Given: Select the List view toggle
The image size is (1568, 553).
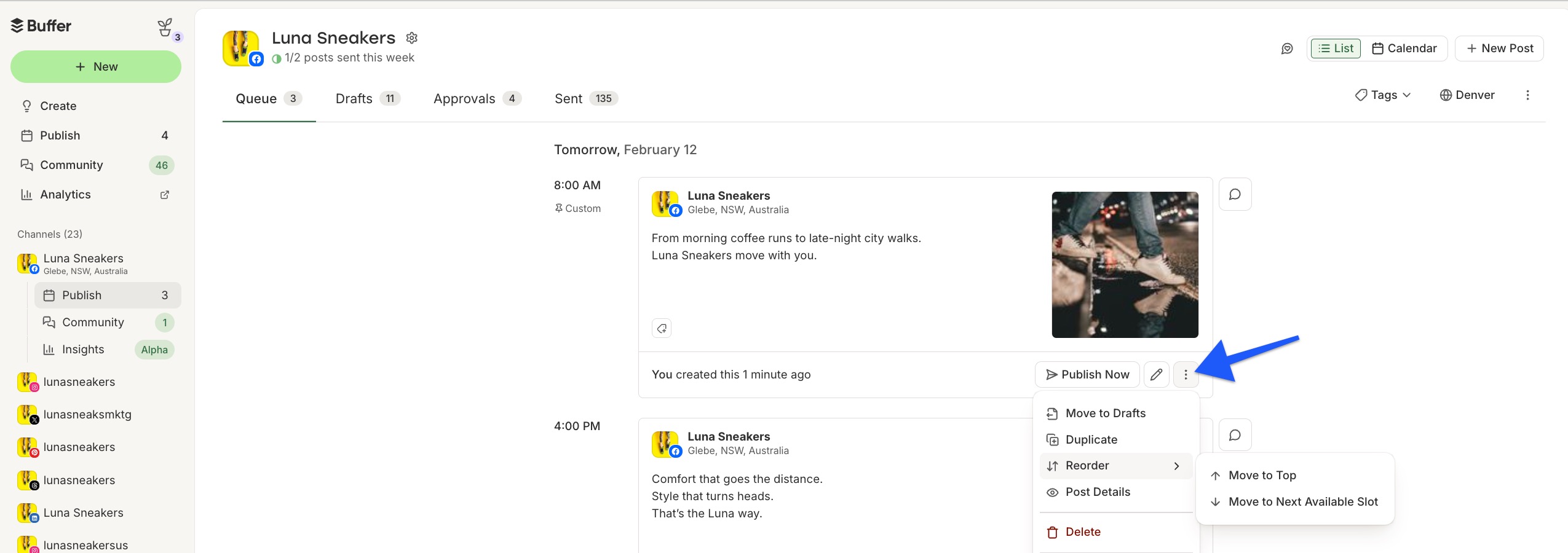Looking at the screenshot, I should [1336, 48].
